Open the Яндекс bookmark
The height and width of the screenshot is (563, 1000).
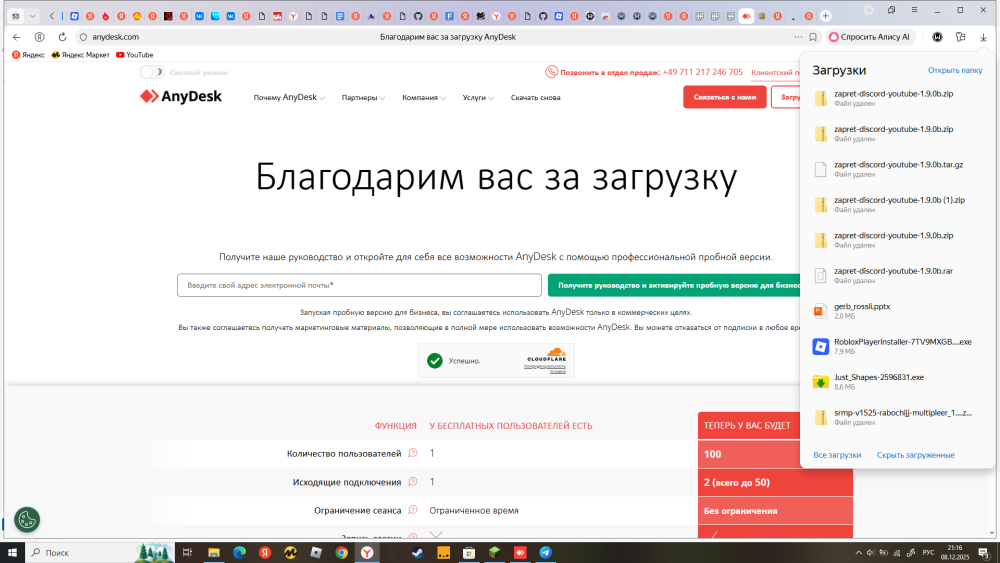click(x=29, y=55)
